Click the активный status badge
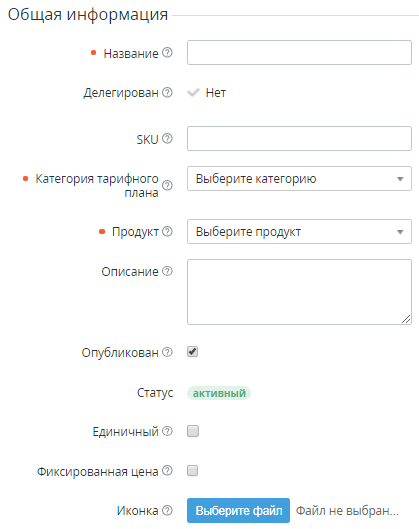Viewport: 419px width, 529px height. [219, 393]
